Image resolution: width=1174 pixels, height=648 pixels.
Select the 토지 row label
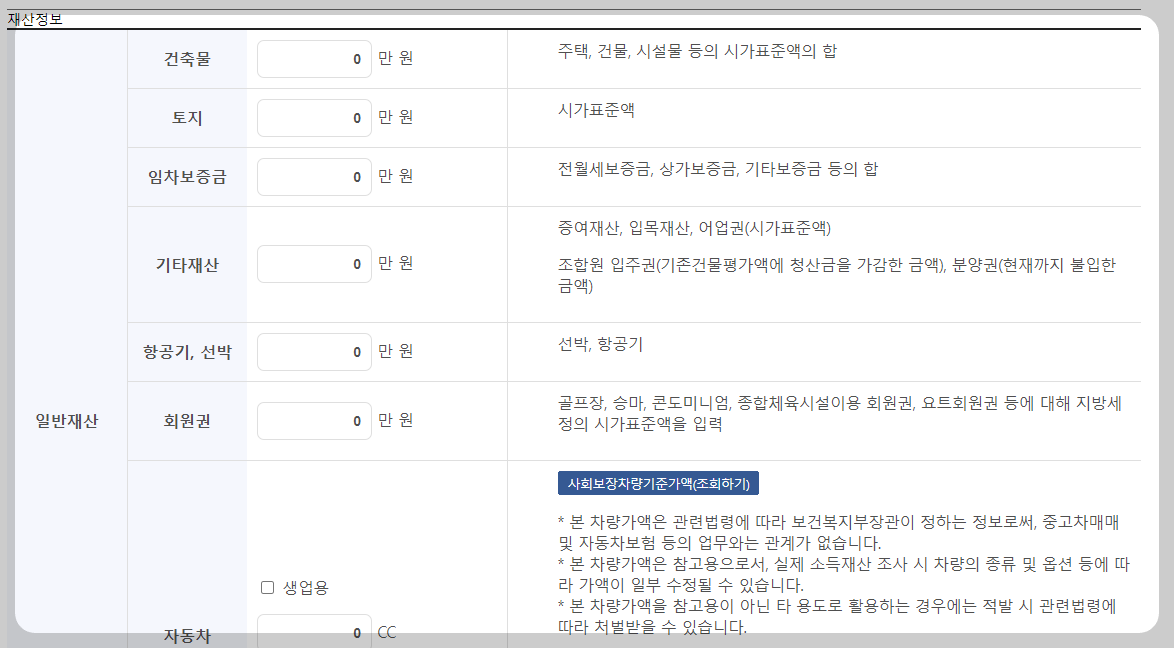click(x=187, y=117)
